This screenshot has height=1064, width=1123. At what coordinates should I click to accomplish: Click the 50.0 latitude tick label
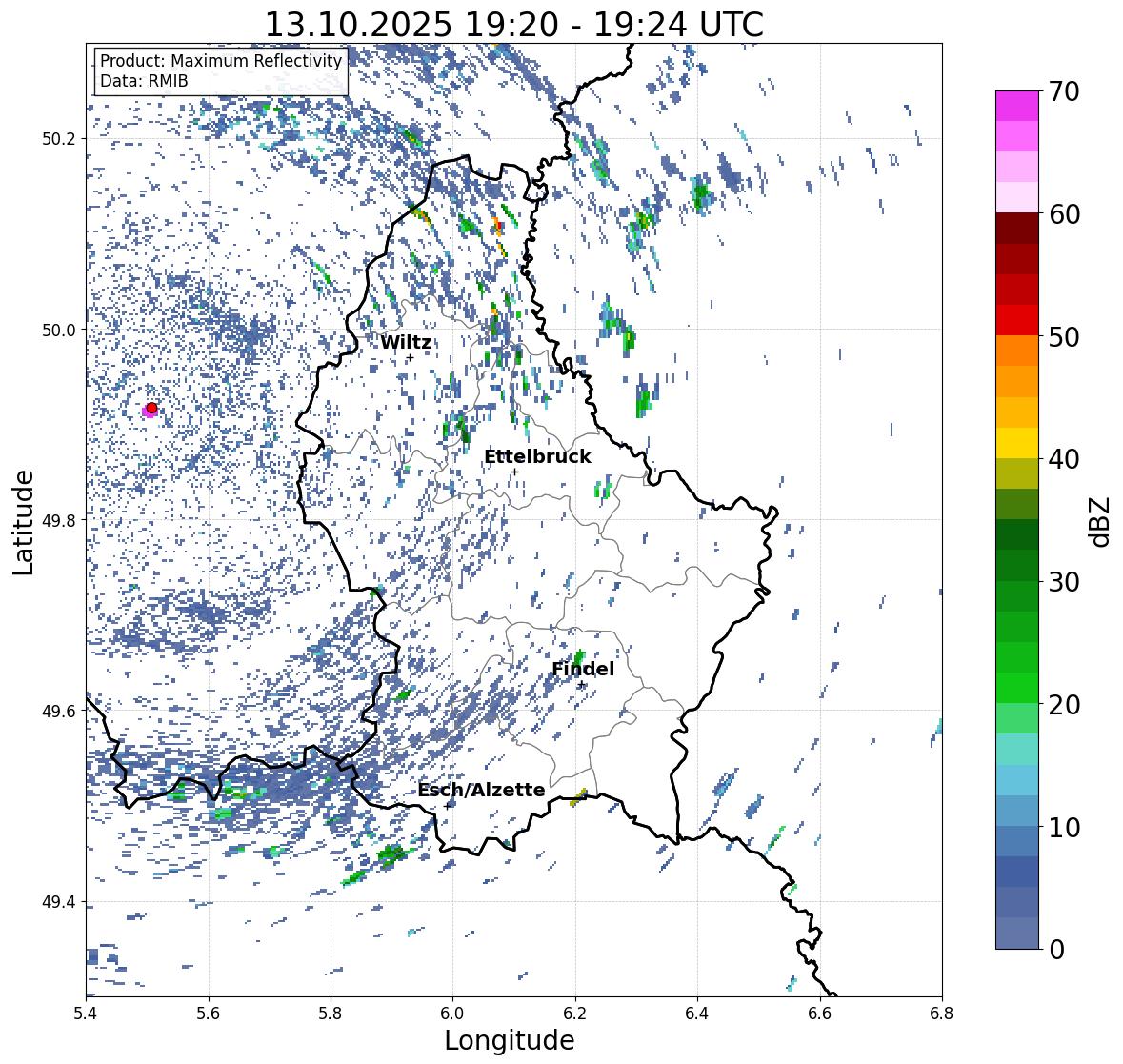tap(59, 331)
